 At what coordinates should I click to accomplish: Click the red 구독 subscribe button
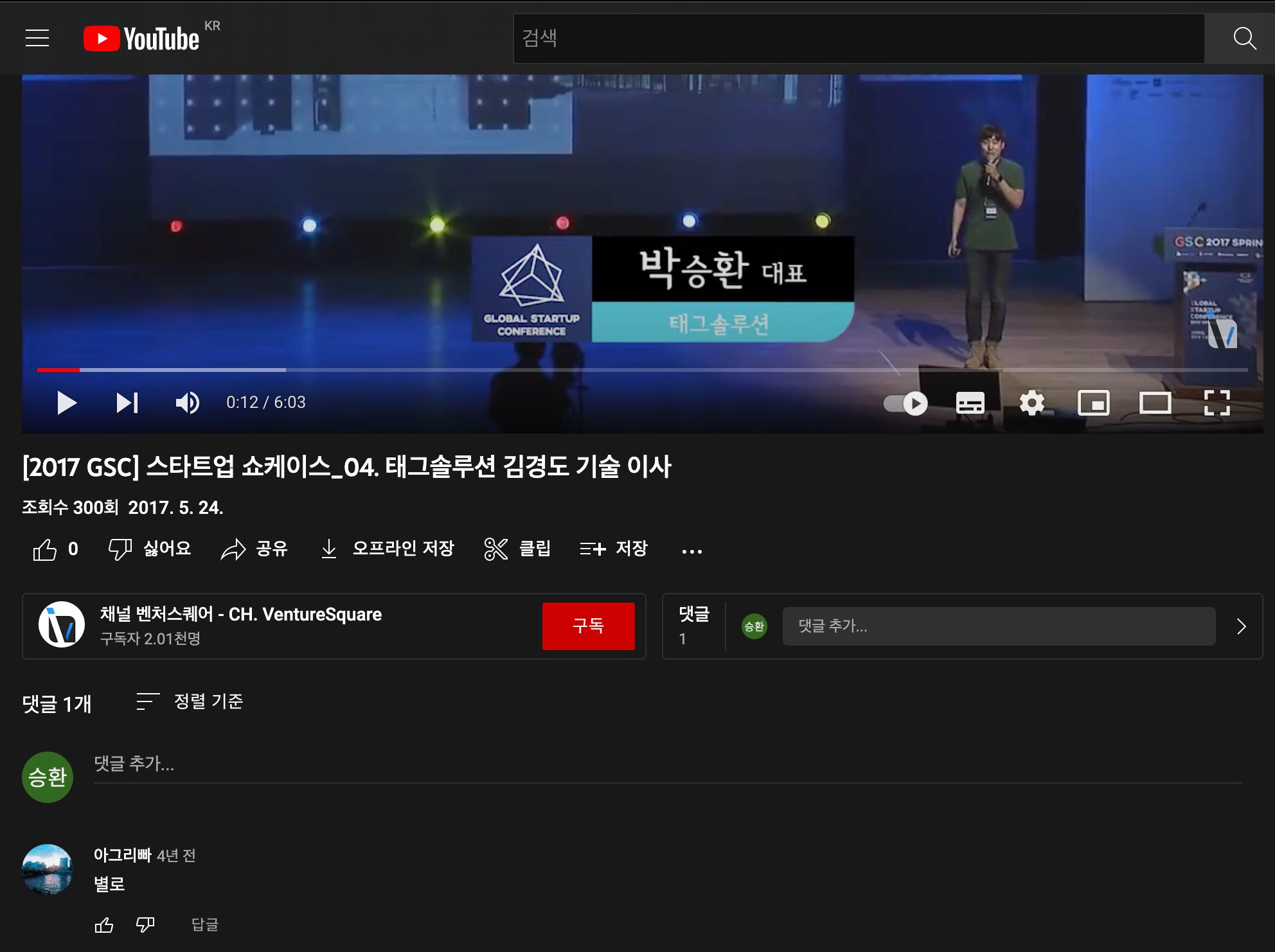(x=589, y=626)
